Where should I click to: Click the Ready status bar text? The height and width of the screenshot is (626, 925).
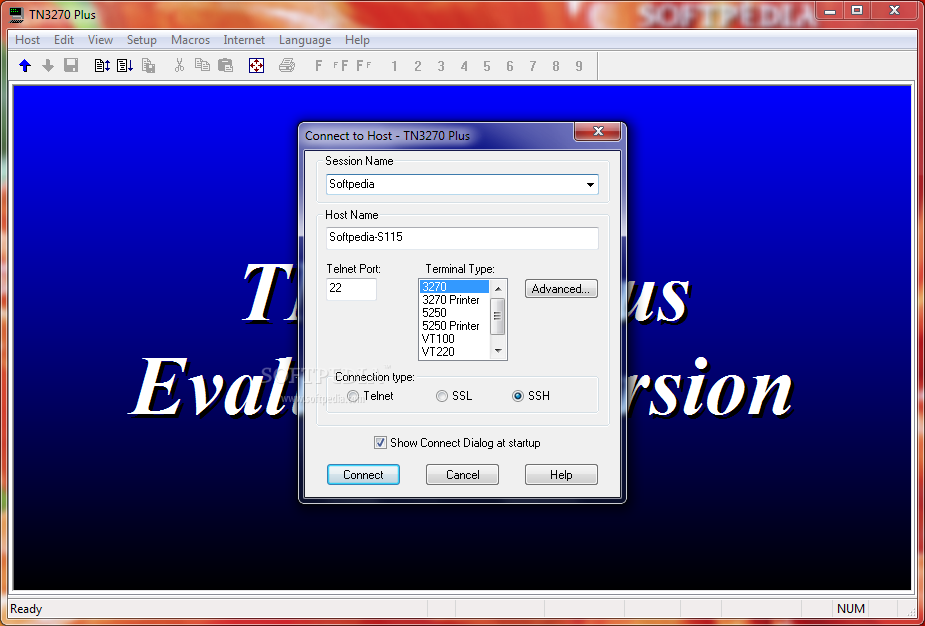(26, 609)
